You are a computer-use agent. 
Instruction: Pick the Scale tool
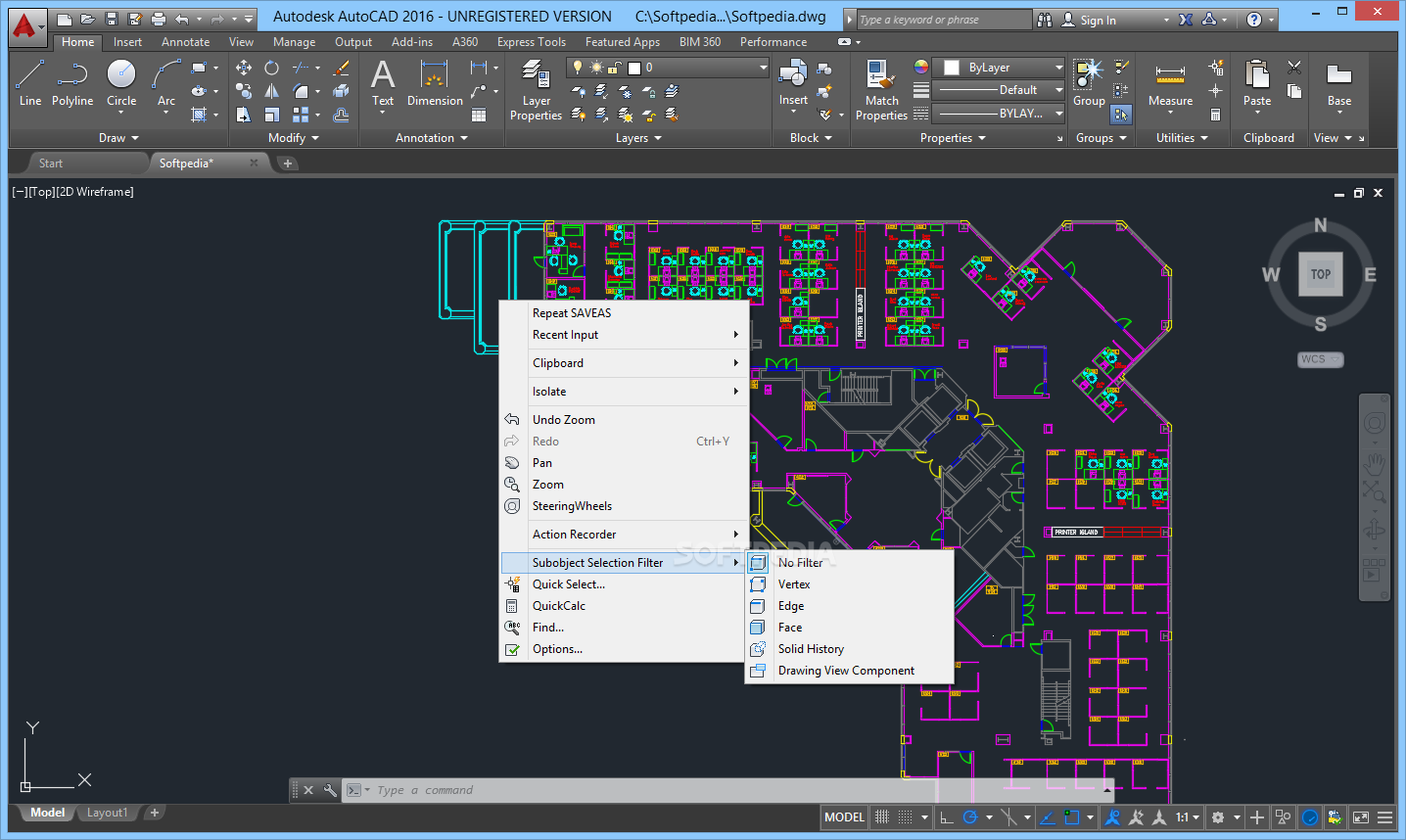(x=272, y=115)
